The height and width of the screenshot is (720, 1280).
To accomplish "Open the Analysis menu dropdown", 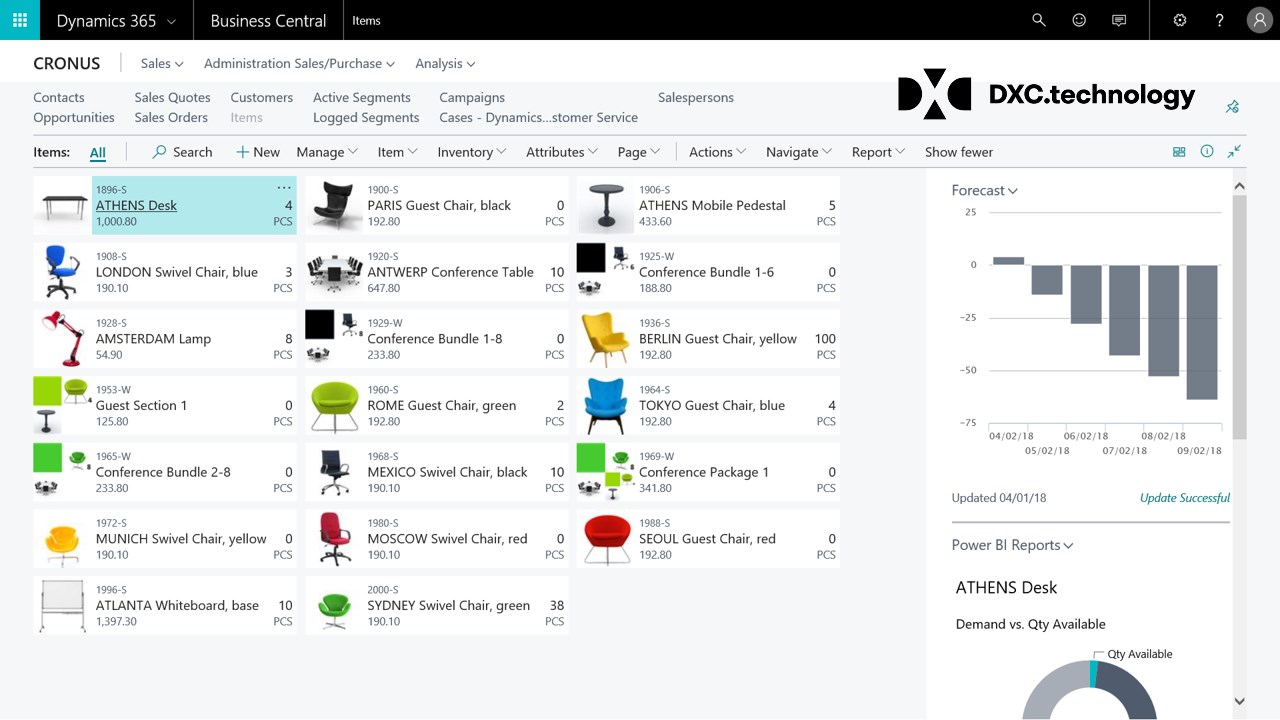I will click(445, 63).
